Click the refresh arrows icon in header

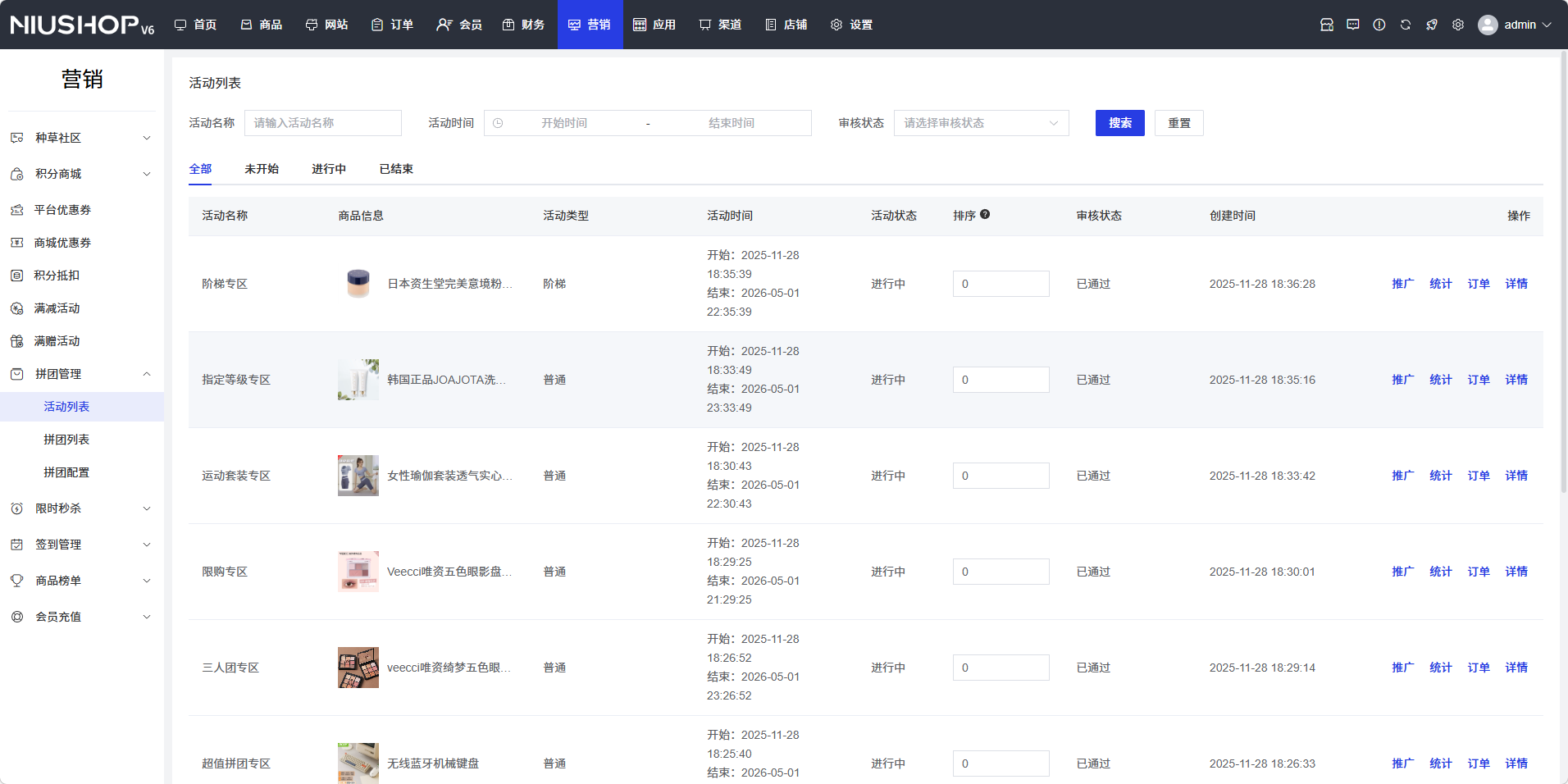[x=1406, y=25]
